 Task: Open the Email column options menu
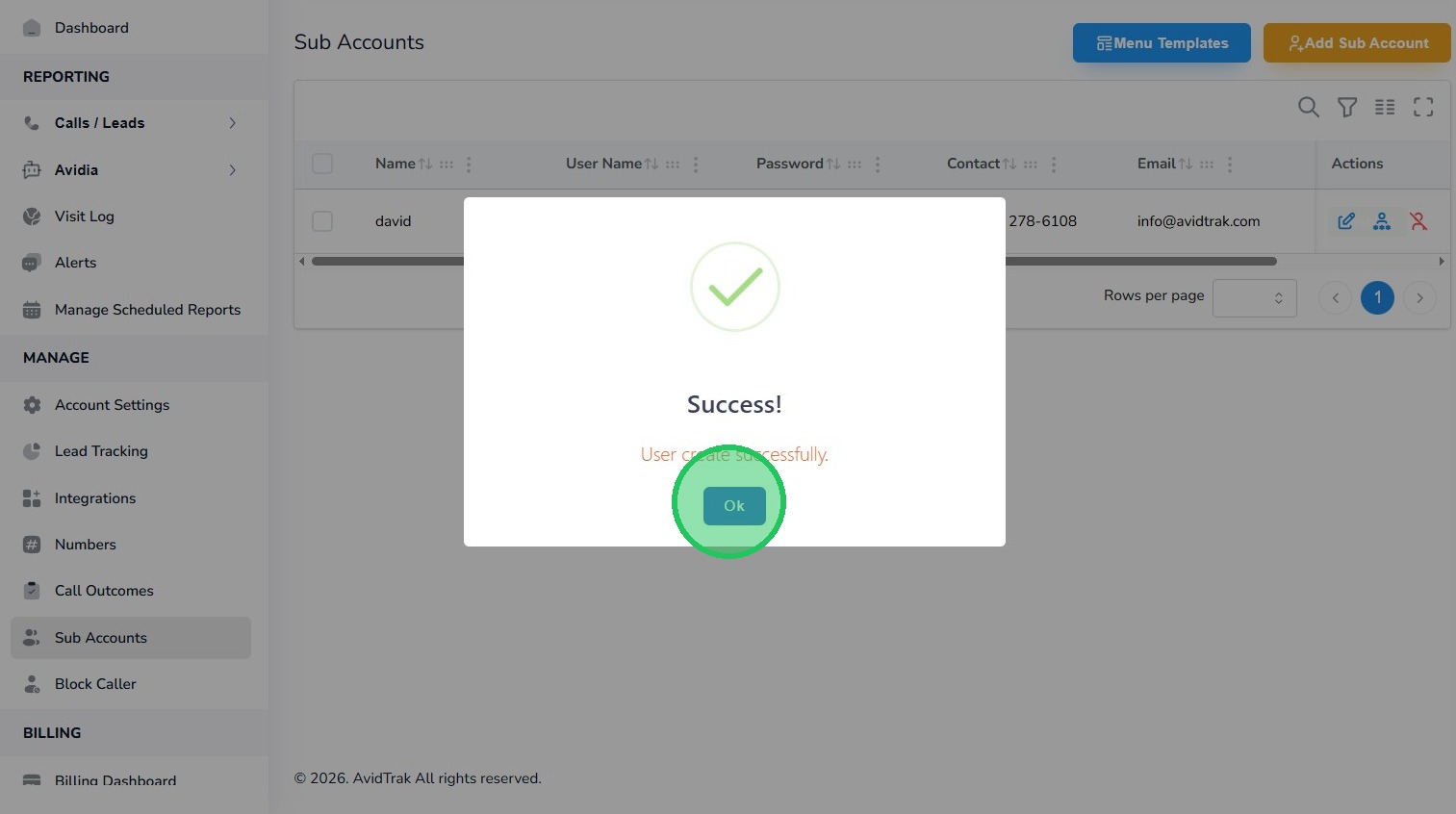click(x=1230, y=165)
